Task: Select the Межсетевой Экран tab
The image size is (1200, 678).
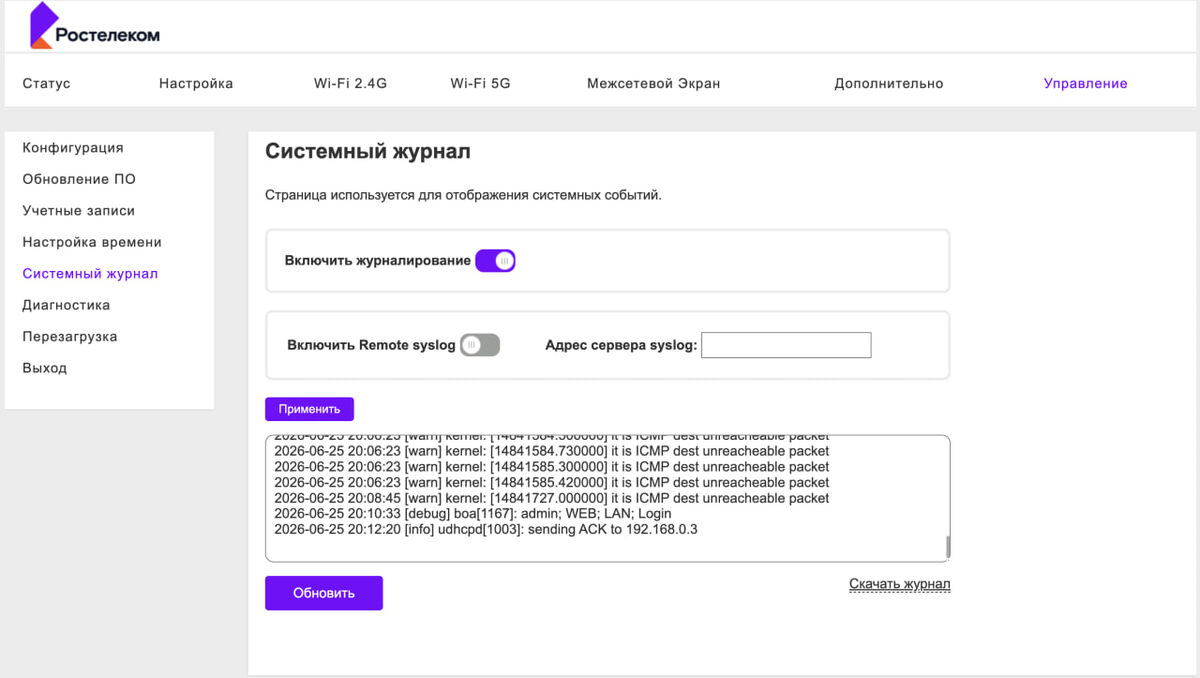Action: point(653,84)
